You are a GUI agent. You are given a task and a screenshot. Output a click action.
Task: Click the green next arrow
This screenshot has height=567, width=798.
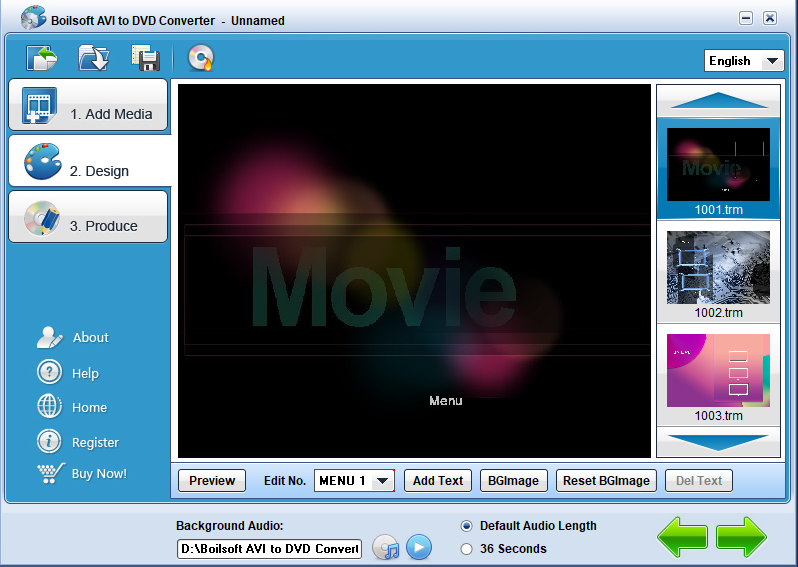(741, 537)
